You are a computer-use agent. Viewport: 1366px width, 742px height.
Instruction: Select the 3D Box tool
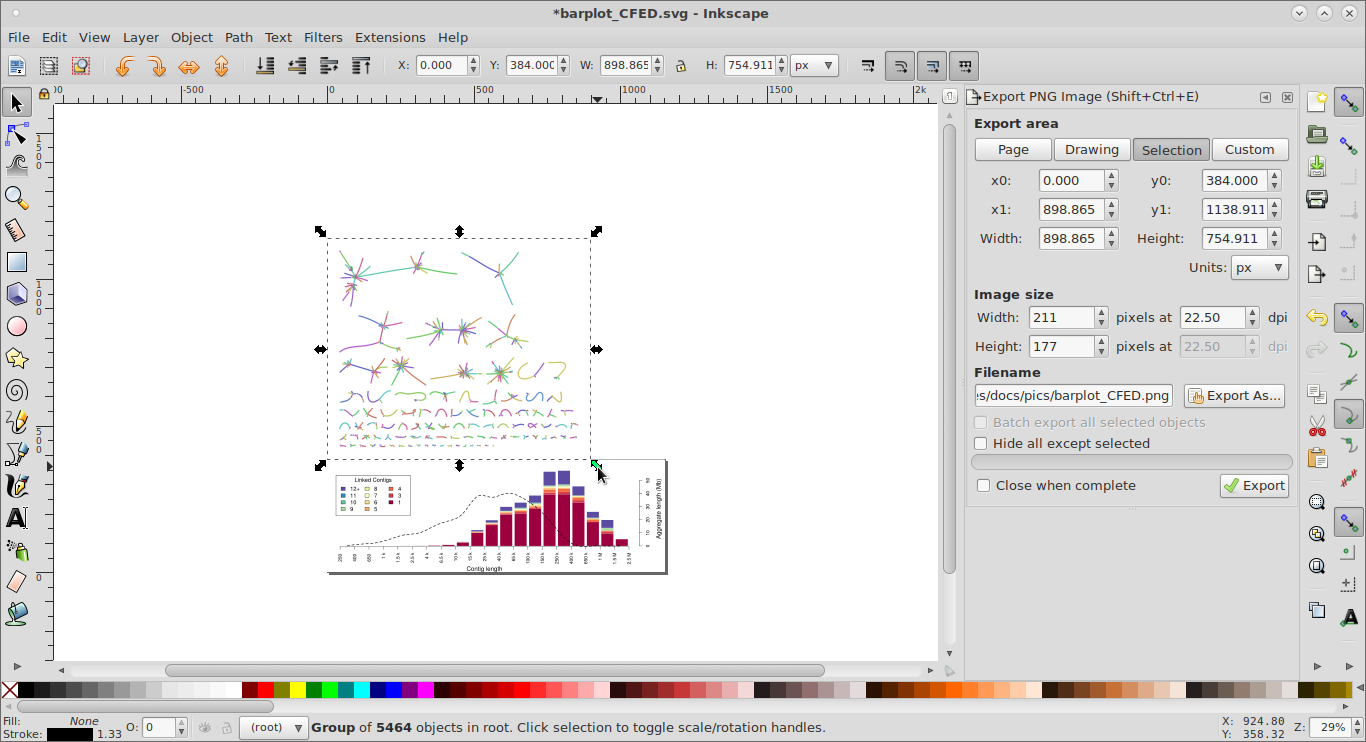pyautogui.click(x=17, y=294)
